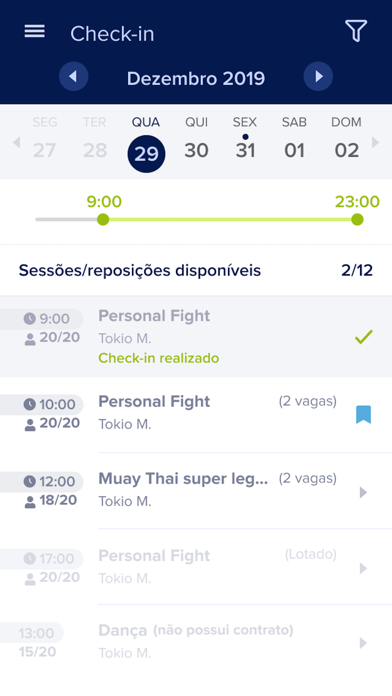392x696 pixels.
Task: Open the filter funnel icon
Action: click(x=356, y=31)
